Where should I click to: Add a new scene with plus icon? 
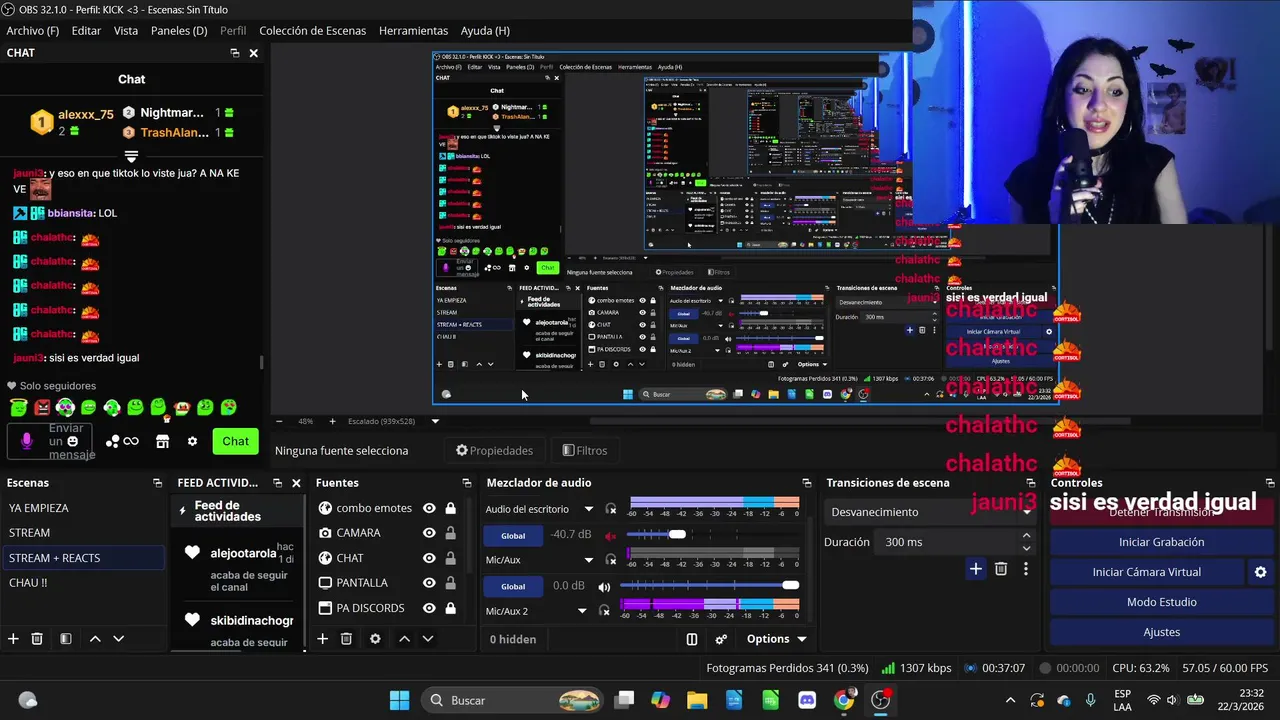click(x=13, y=639)
